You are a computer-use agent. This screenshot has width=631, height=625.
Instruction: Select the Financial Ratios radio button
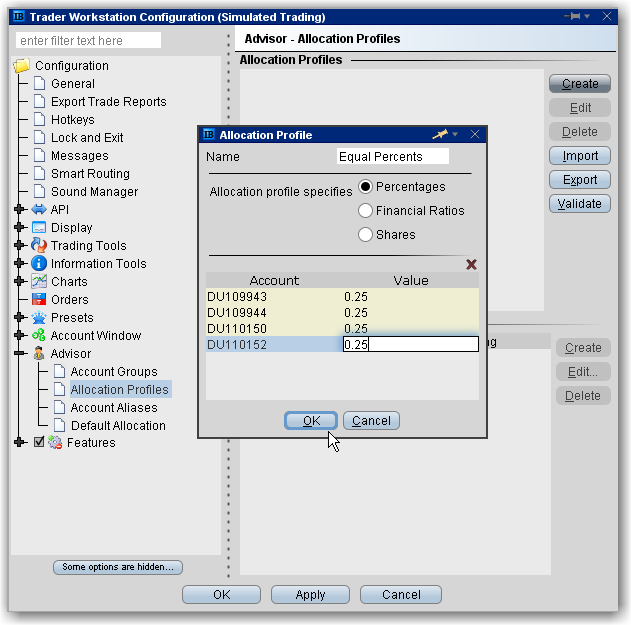pyautogui.click(x=366, y=211)
